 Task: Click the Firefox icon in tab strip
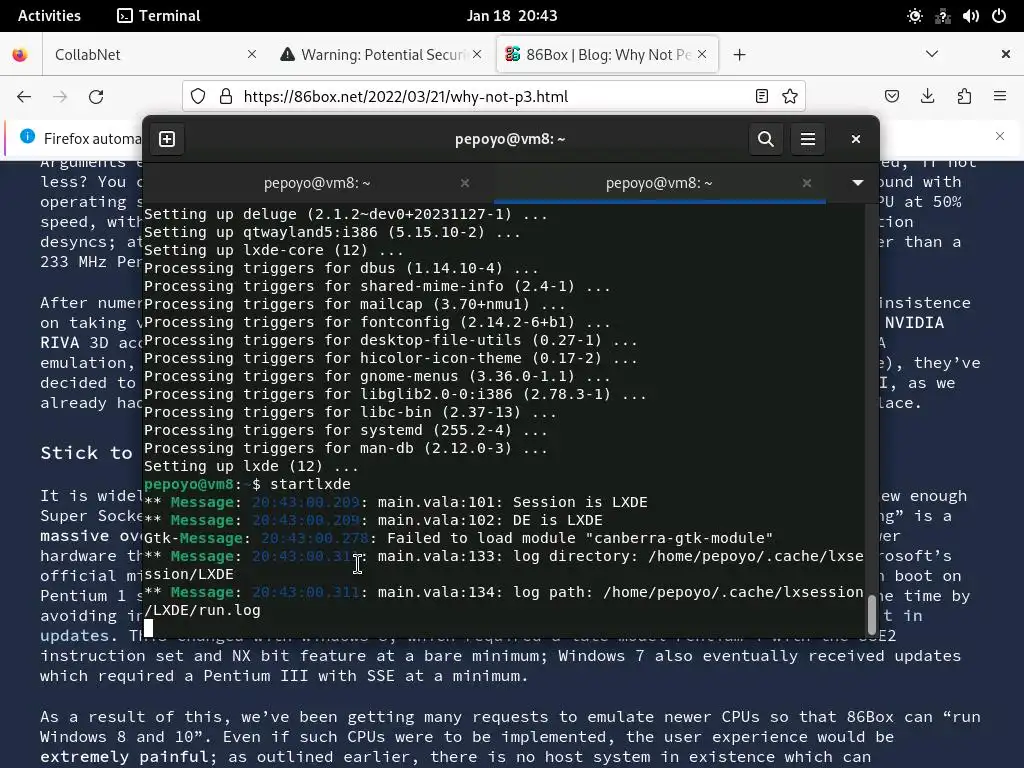[x=20, y=54]
